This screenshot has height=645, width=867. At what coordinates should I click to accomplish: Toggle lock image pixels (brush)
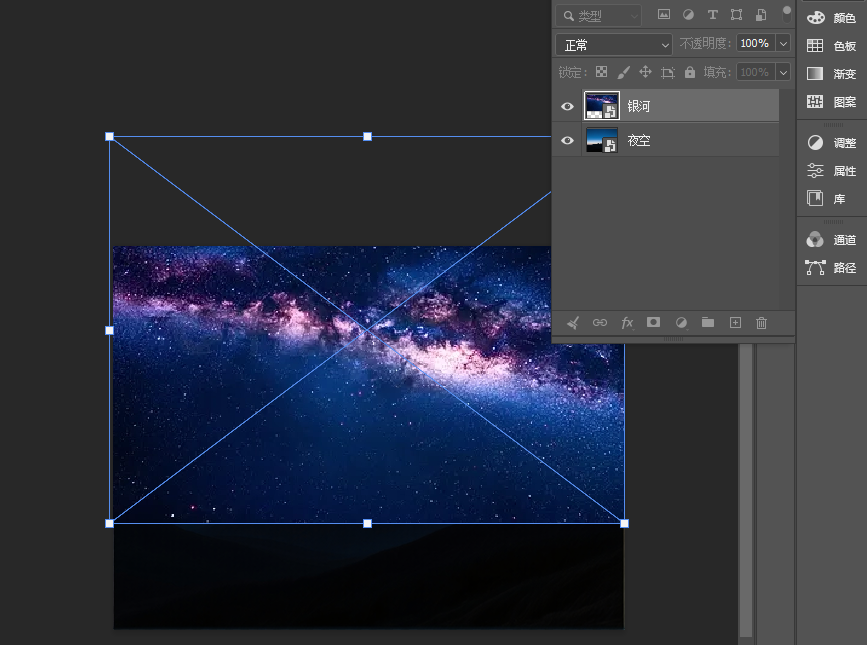tap(623, 72)
